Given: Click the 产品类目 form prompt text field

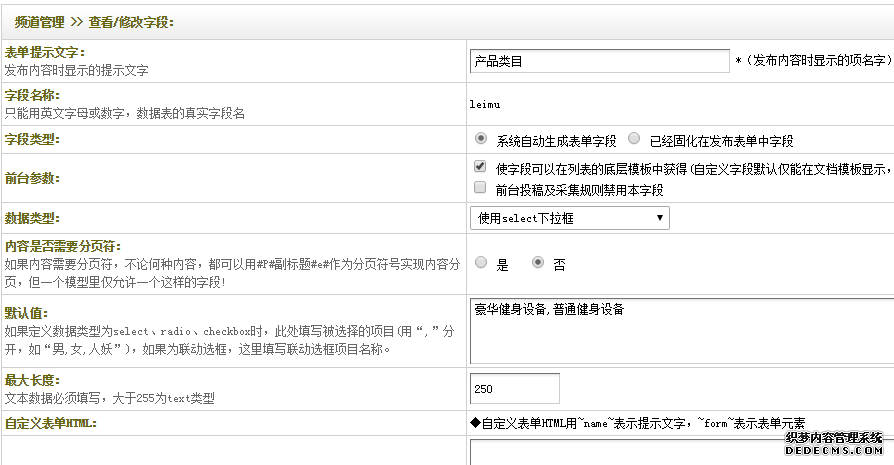Looking at the screenshot, I should [x=599, y=61].
